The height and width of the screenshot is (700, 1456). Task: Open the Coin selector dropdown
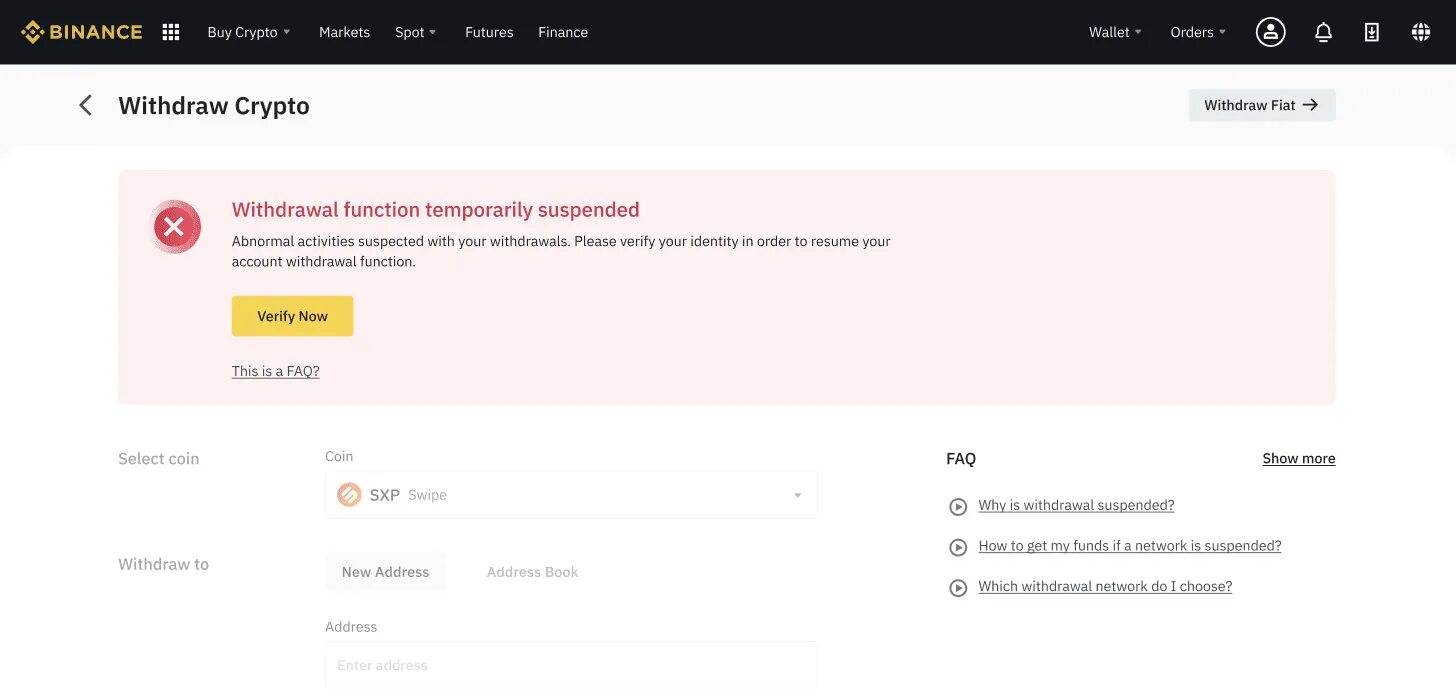pos(571,495)
